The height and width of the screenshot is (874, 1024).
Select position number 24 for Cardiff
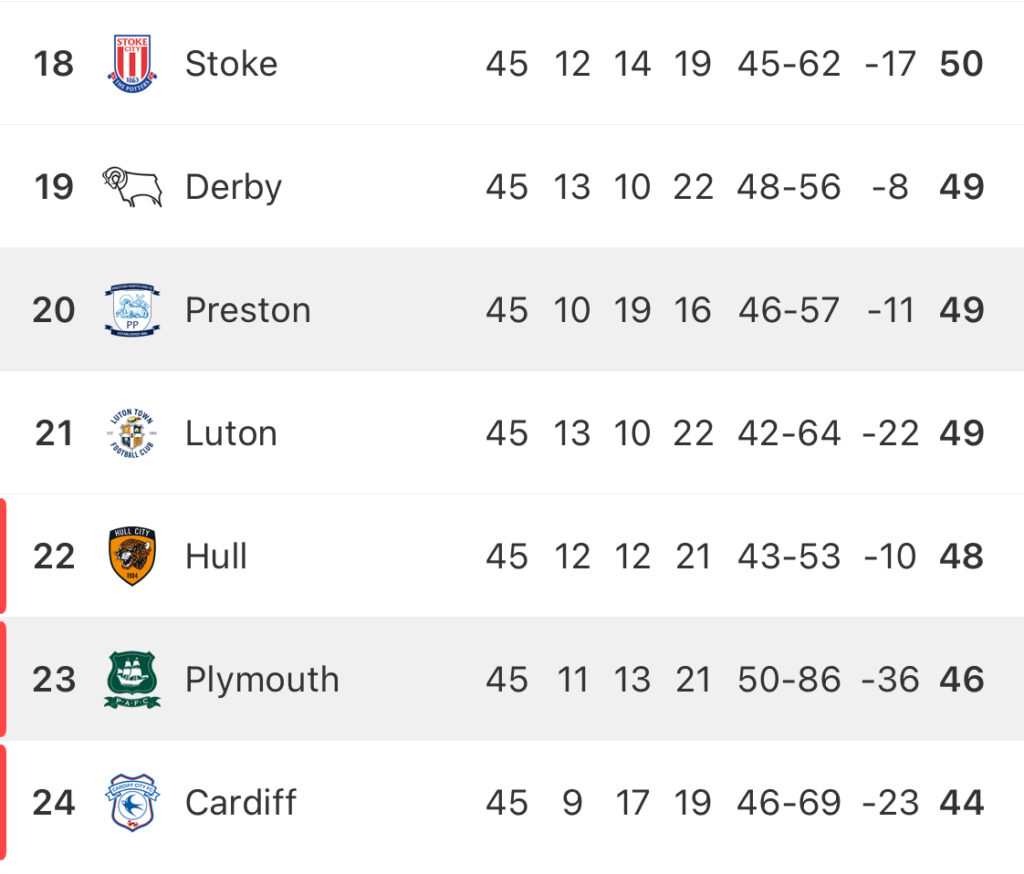(54, 803)
